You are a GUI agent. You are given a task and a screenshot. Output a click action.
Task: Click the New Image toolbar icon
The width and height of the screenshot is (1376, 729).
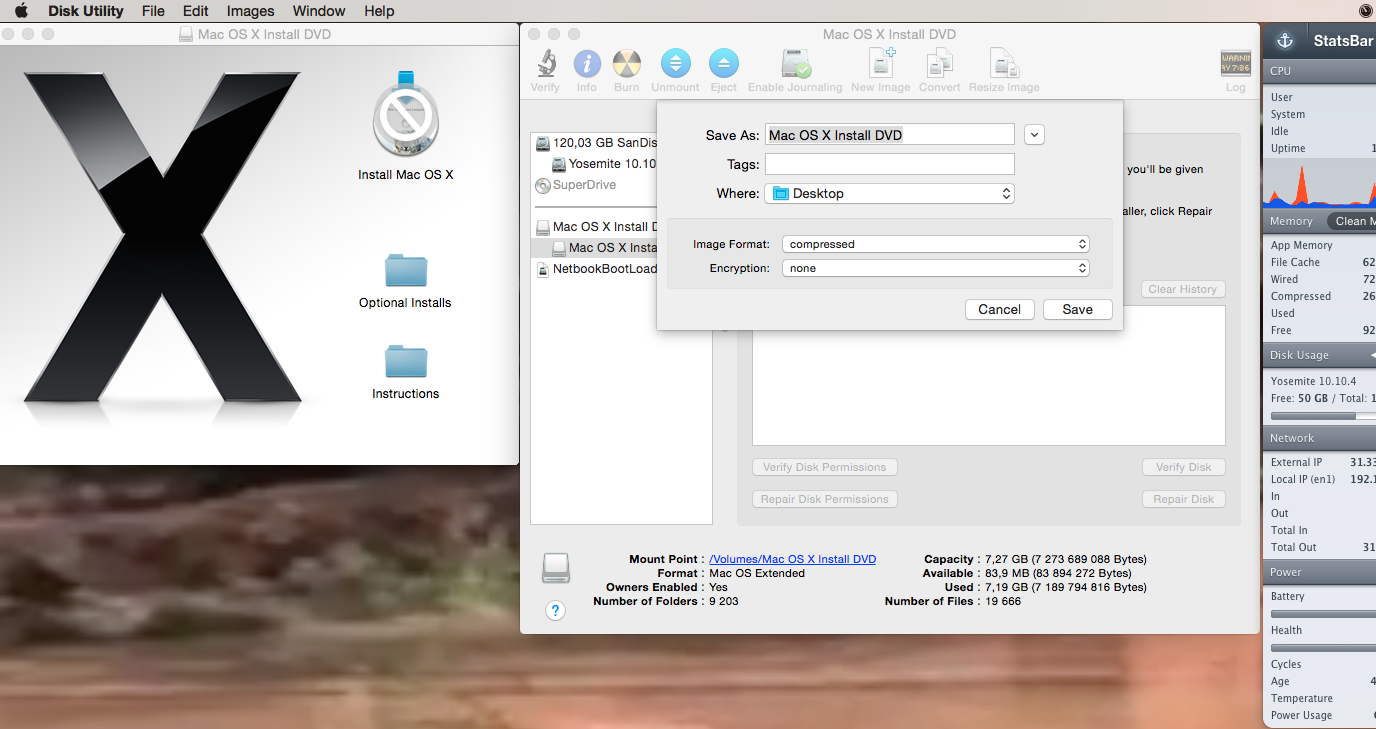(x=881, y=64)
